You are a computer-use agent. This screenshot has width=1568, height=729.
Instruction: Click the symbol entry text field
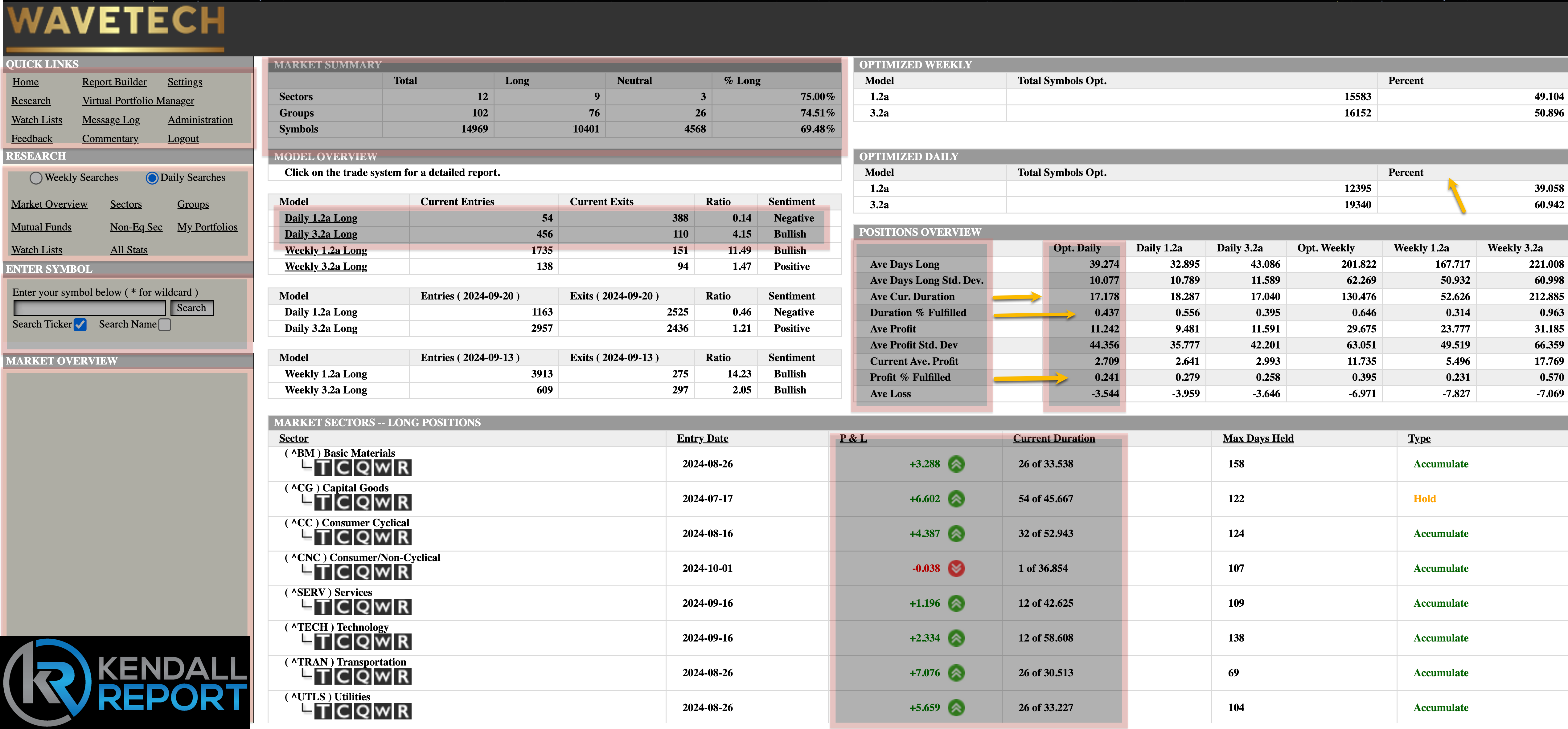(x=89, y=308)
